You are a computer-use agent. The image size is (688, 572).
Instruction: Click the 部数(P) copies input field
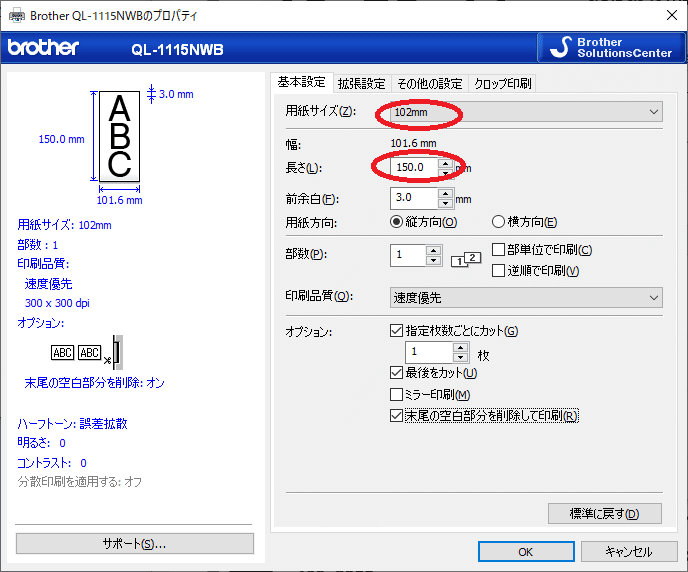(x=408, y=255)
